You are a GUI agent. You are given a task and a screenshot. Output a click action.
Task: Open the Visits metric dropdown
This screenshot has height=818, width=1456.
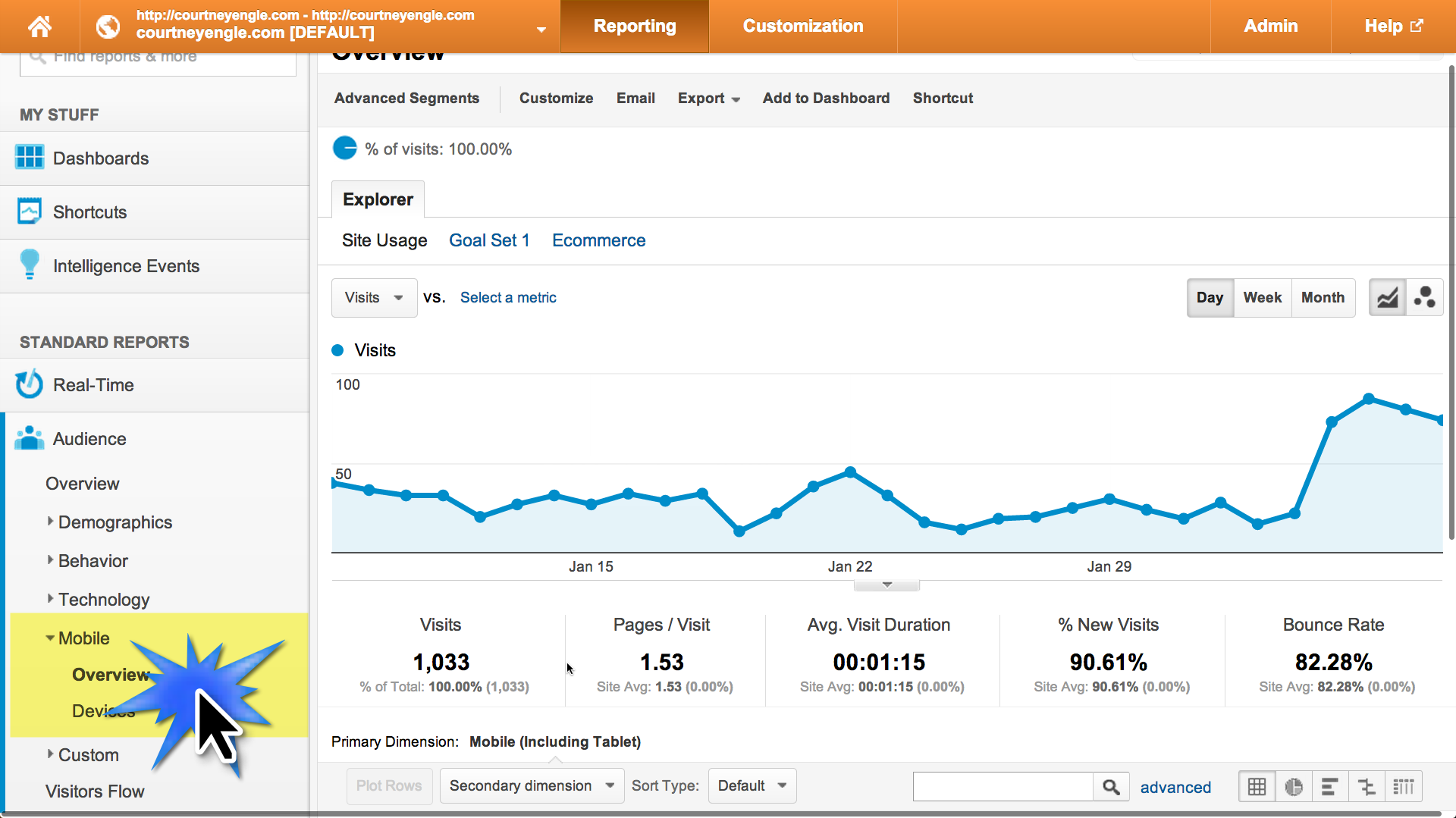pyautogui.click(x=374, y=298)
